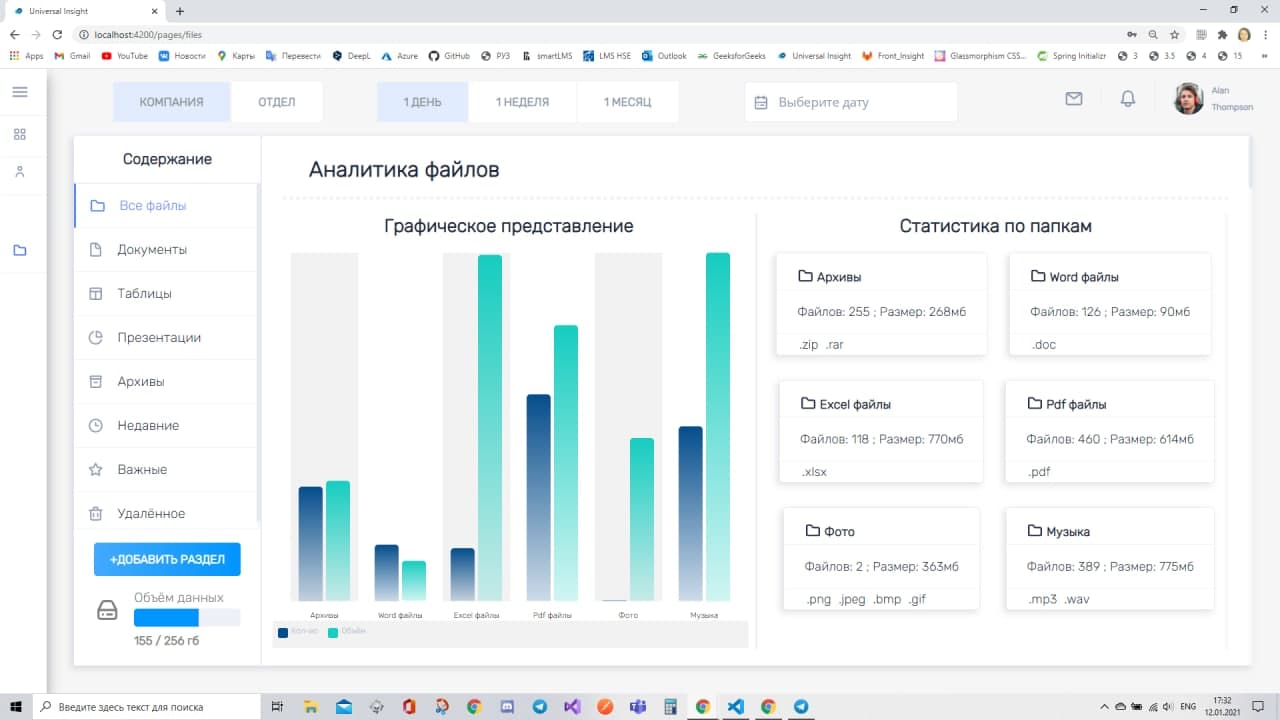Open Важные section
Viewport: 1280px width, 720px height.
point(166,470)
